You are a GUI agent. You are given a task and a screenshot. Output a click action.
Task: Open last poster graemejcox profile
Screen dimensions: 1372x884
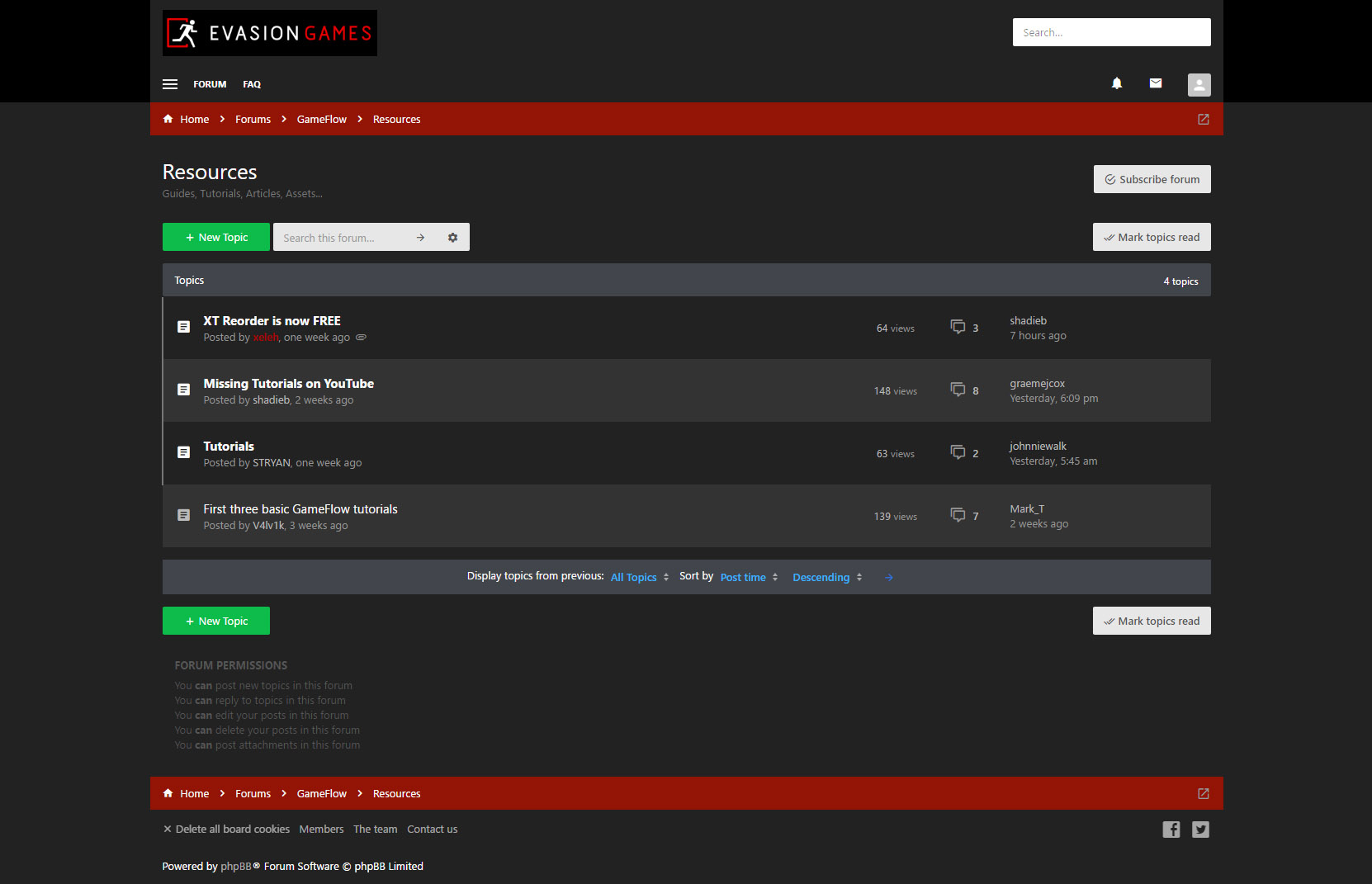[x=1037, y=384]
